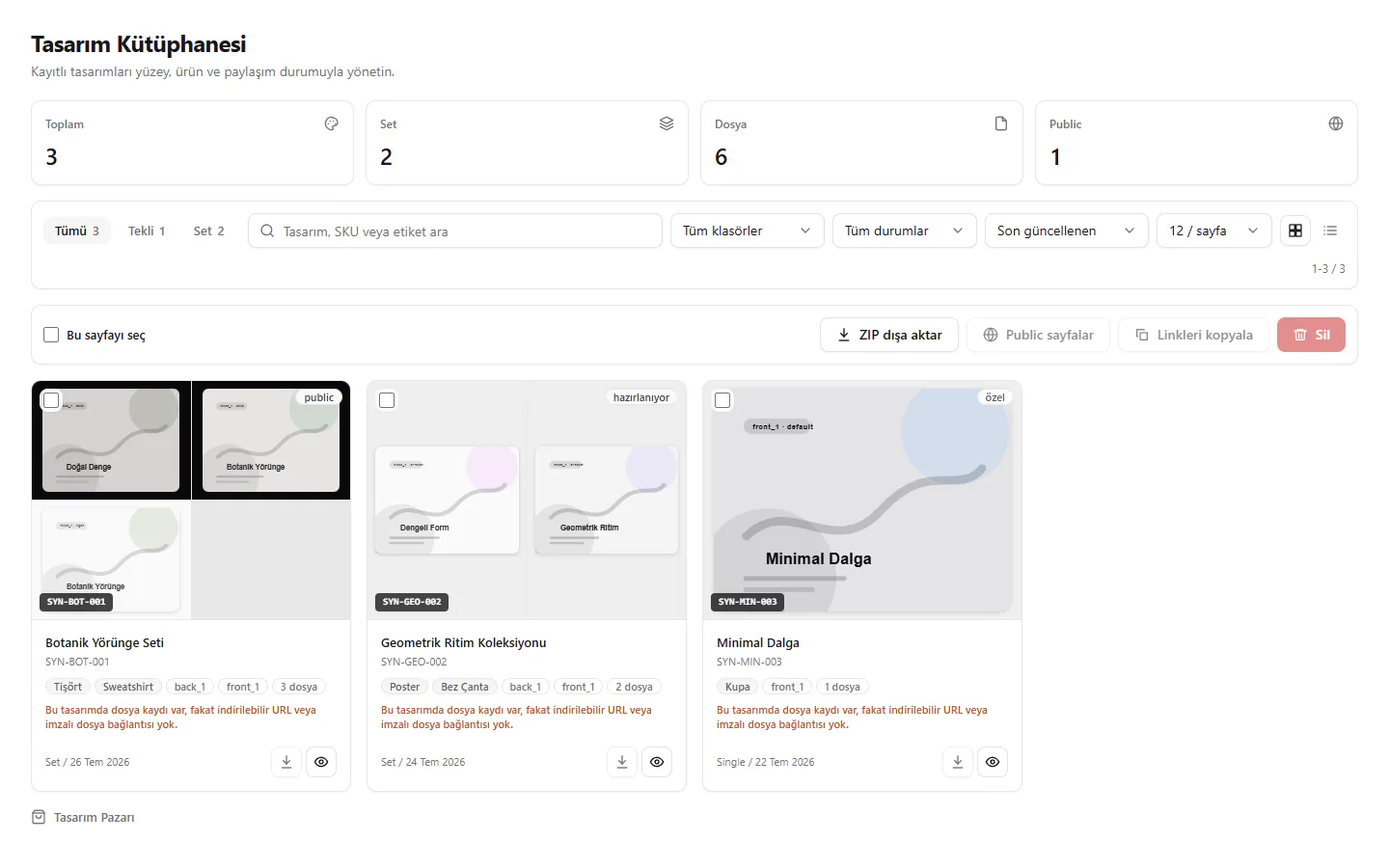Click the file icon on Dosya card

[x=1001, y=123]
